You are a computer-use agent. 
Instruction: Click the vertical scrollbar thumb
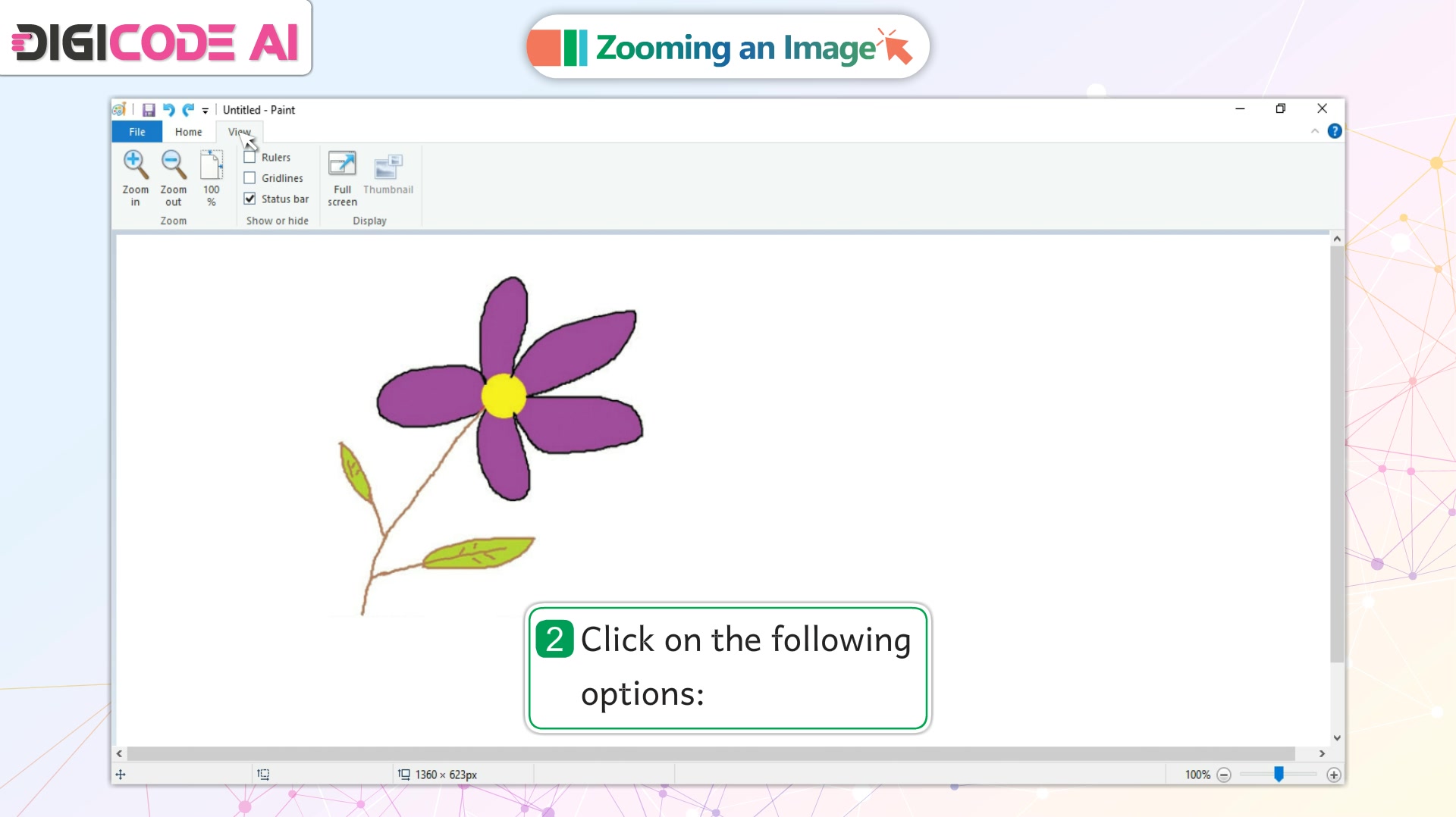1337,453
